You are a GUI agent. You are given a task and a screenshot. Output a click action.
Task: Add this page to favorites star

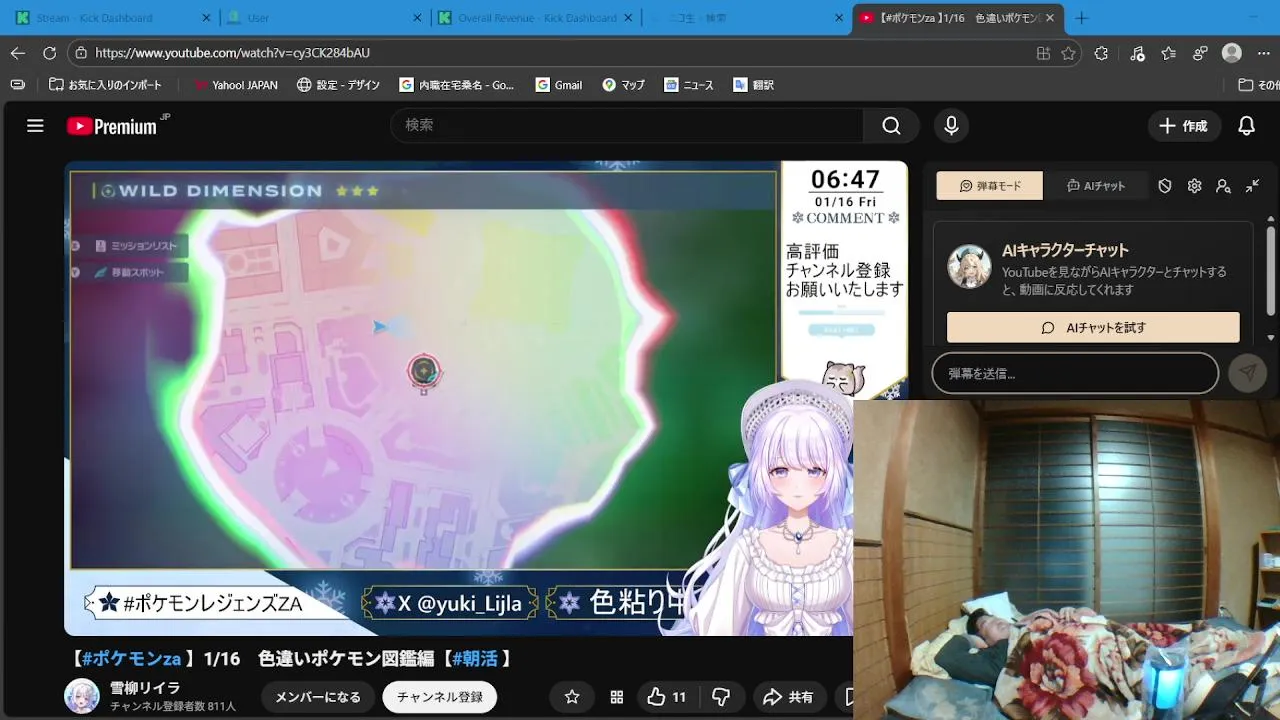(1068, 53)
